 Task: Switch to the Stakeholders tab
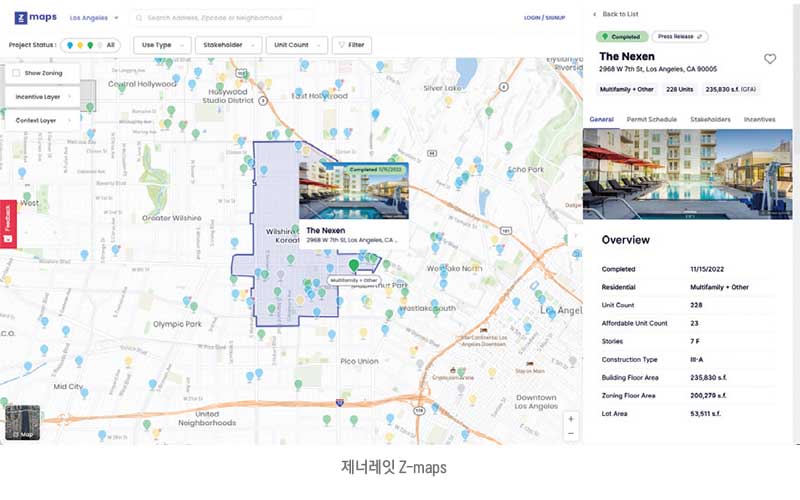coord(710,119)
